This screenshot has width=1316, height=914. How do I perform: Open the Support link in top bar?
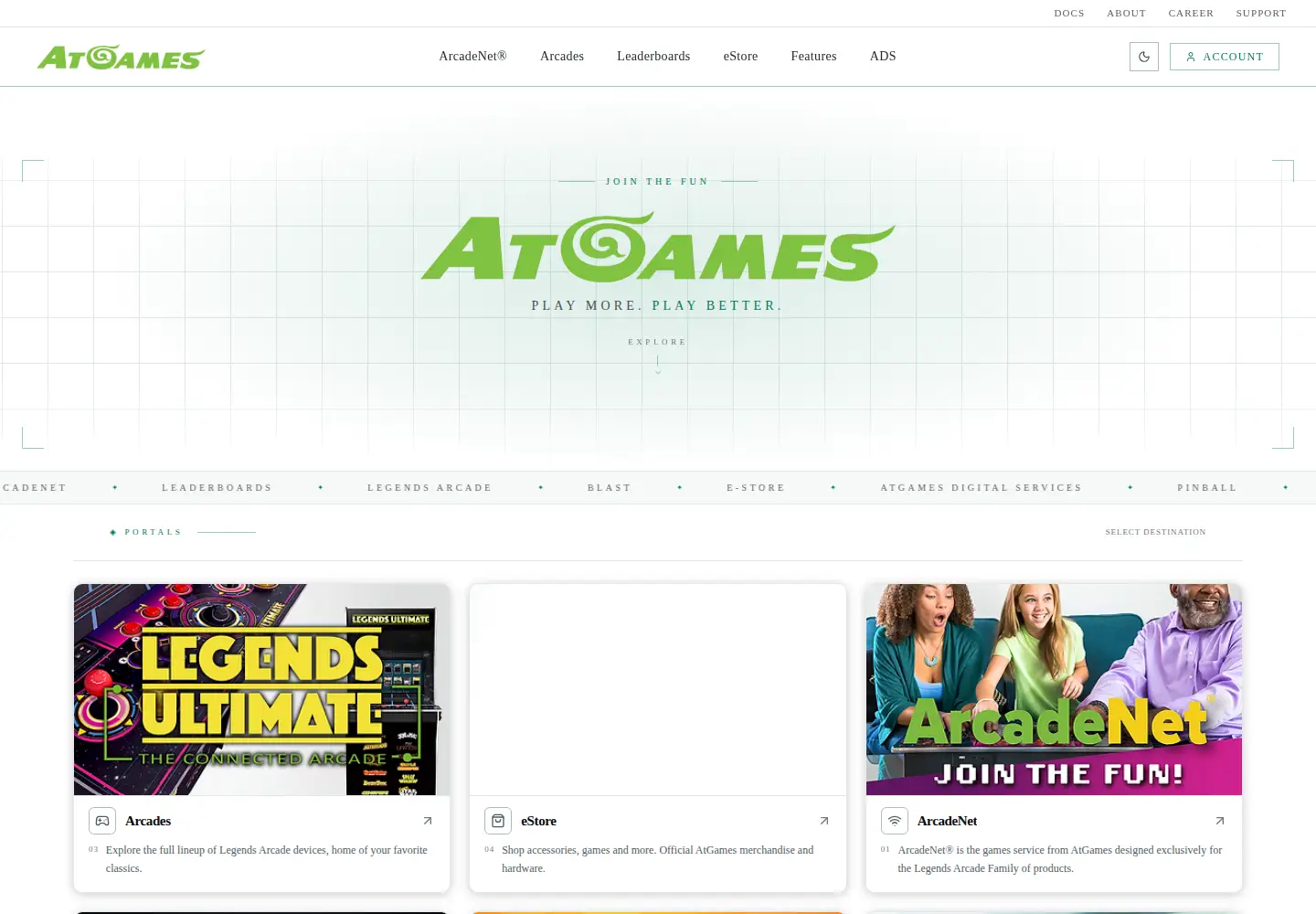pos(1261,14)
